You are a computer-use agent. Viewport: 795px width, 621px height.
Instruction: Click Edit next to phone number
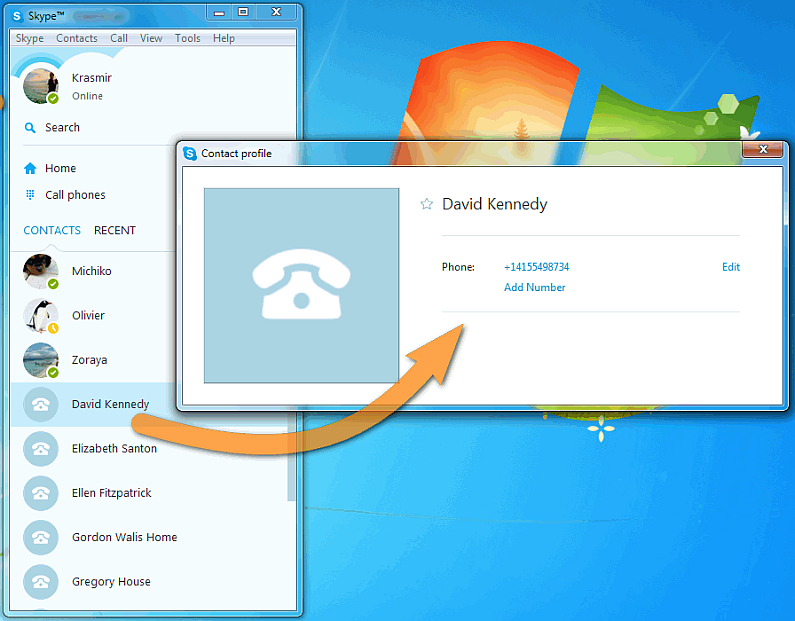(731, 267)
